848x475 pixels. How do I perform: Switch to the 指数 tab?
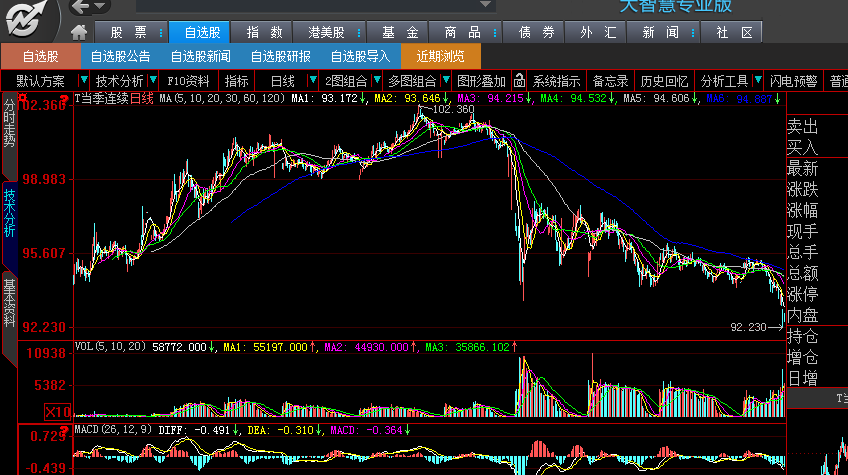pos(264,32)
